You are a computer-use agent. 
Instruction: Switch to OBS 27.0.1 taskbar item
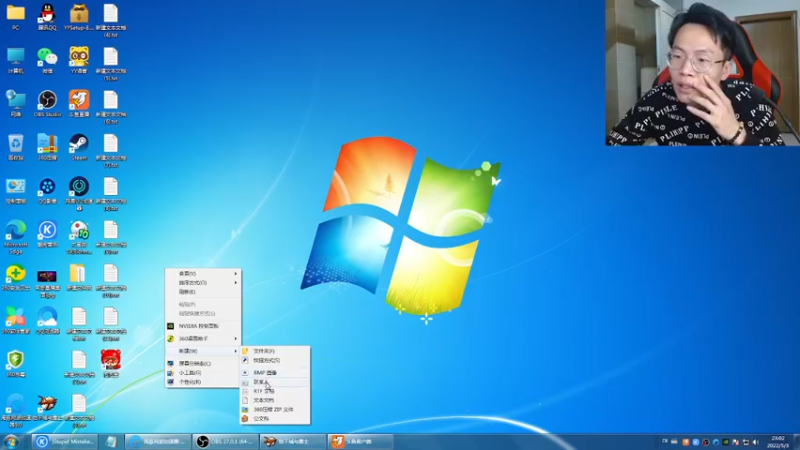[x=226, y=441]
